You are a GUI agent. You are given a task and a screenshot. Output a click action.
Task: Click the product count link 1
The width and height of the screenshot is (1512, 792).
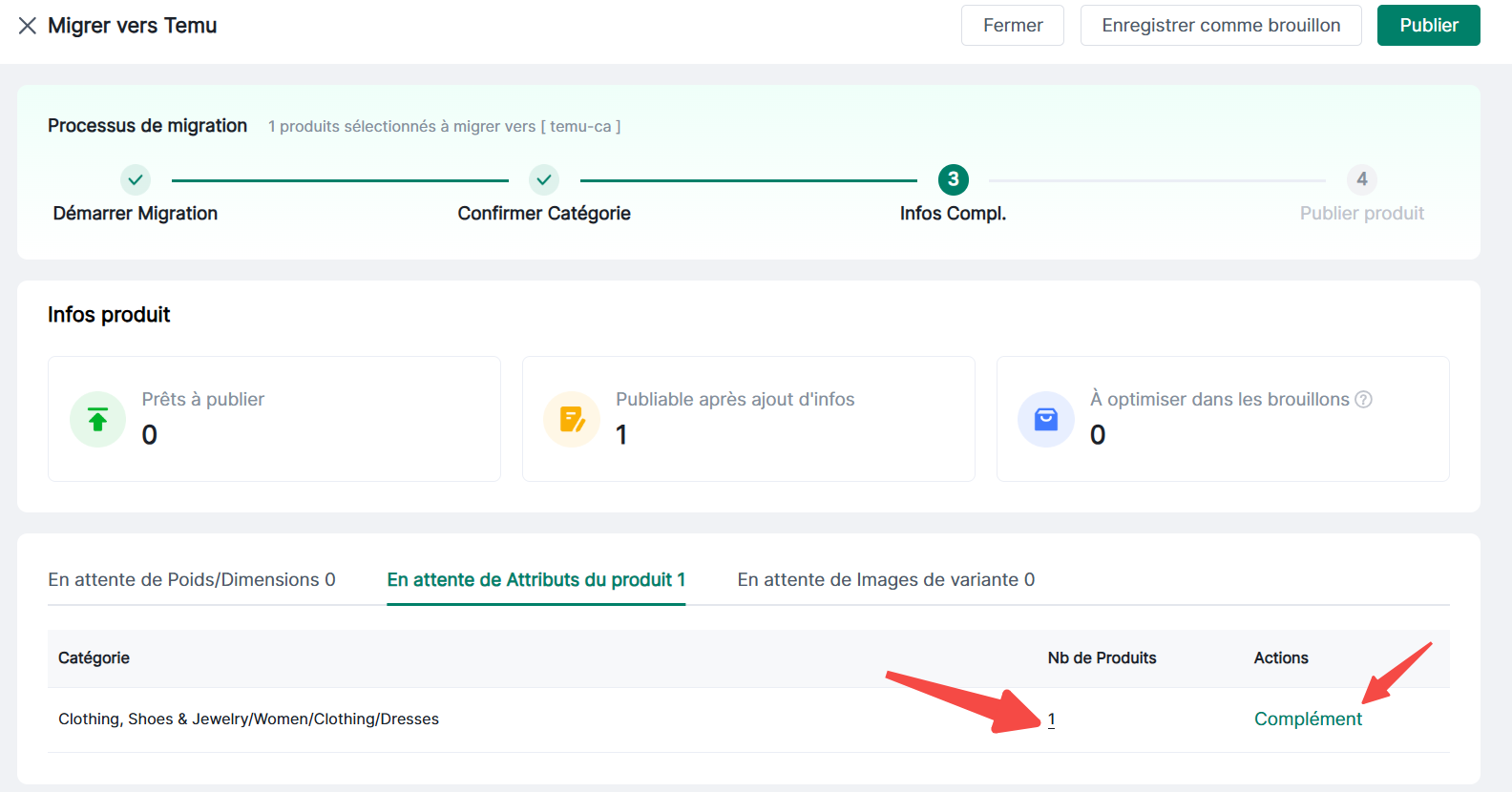tap(1051, 719)
